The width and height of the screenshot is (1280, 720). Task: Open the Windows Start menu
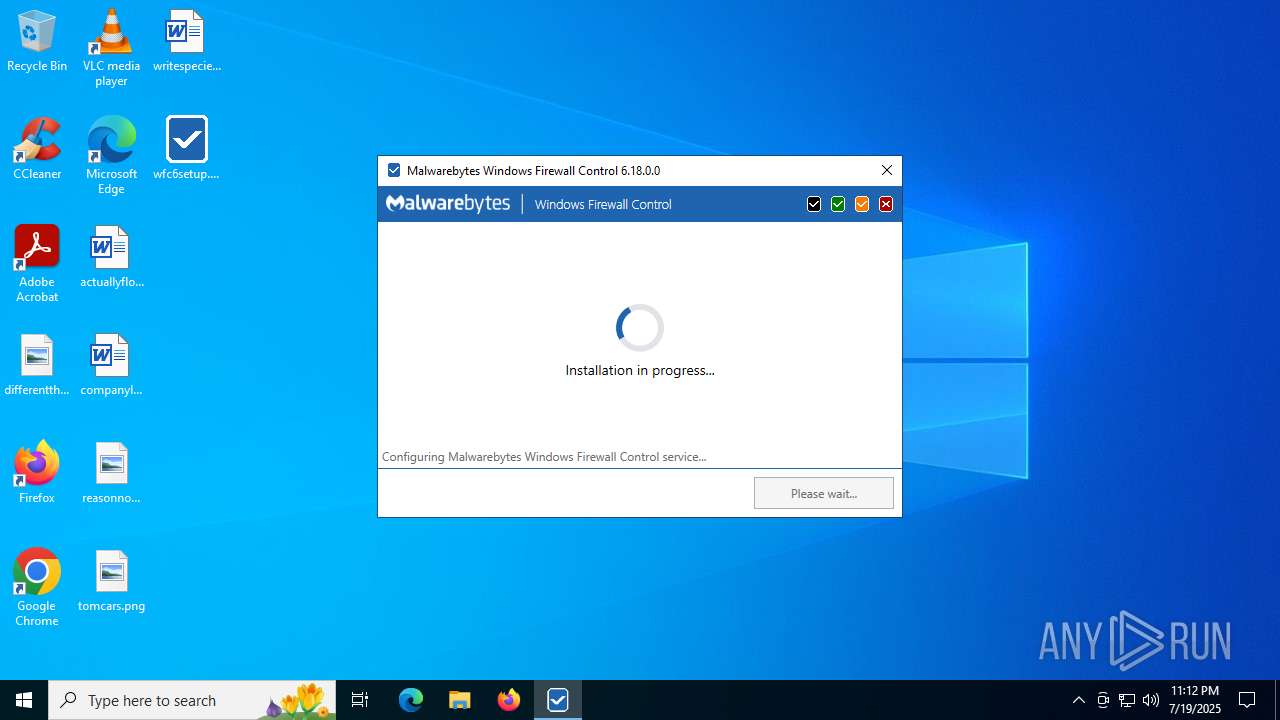click(x=24, y=700)
